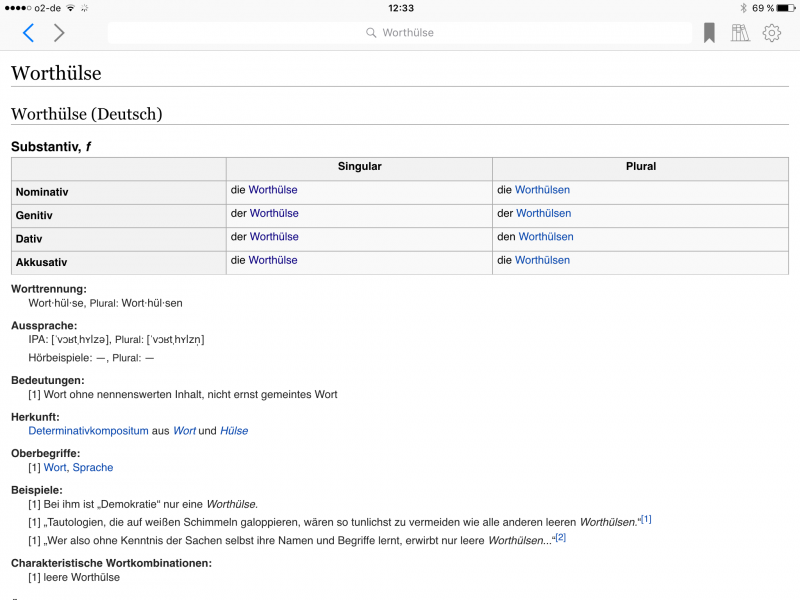The width and height of the screenshot is (800, 600).
Task: Open the settings gear
Action: click(x=771, y=33)
